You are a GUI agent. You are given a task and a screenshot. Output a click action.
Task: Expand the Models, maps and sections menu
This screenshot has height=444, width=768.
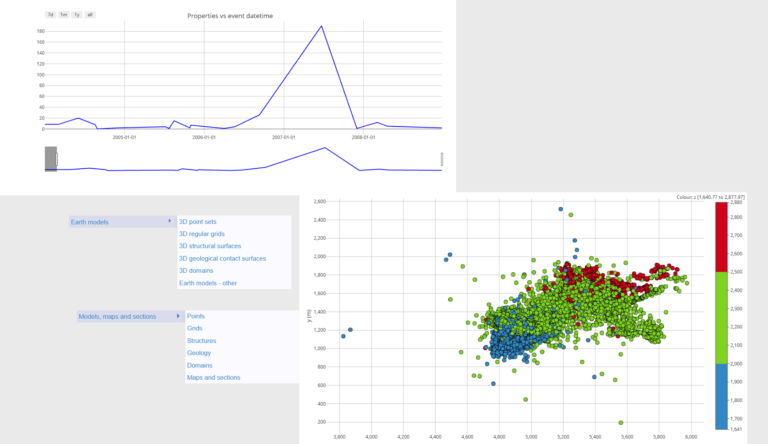pos(117,317)
